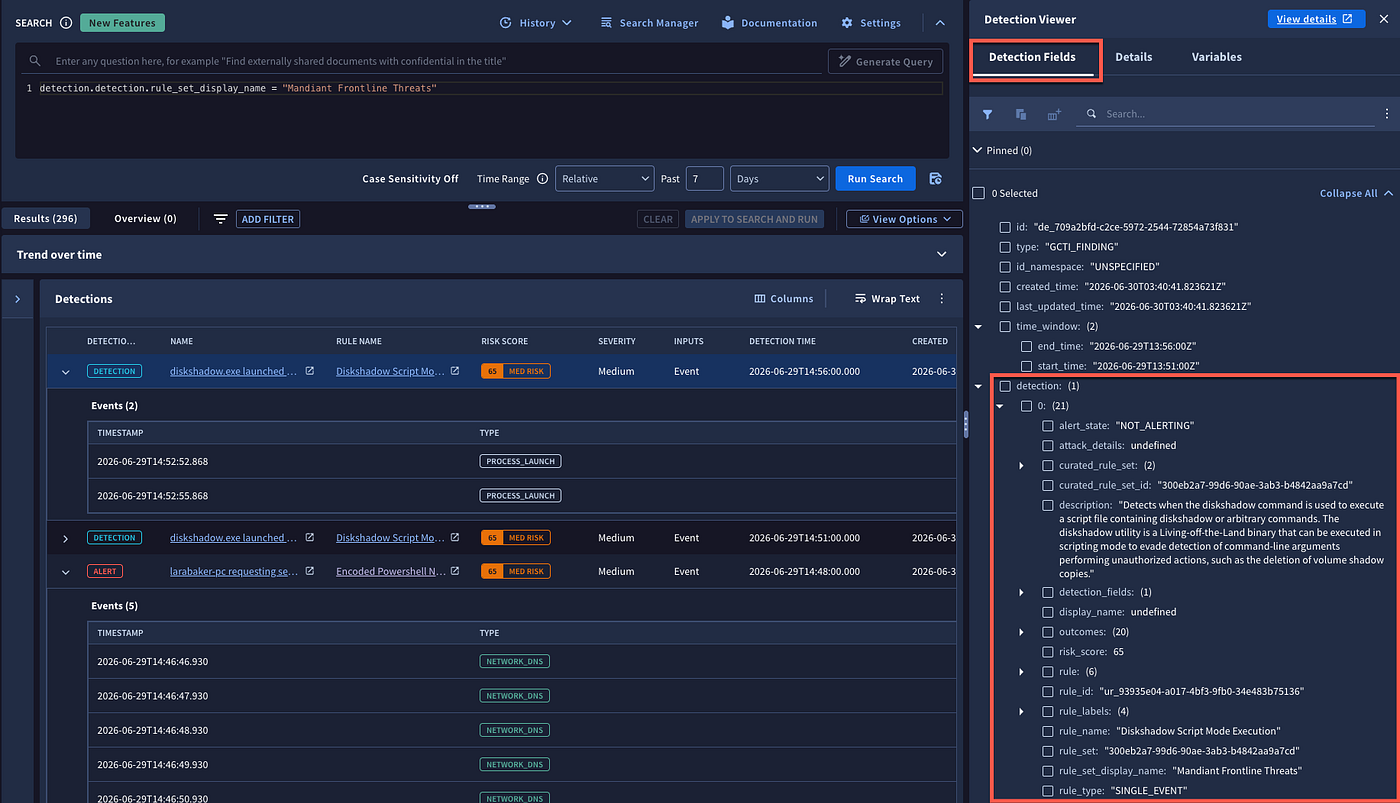Click the Run Search button

[x=875, y=179]
